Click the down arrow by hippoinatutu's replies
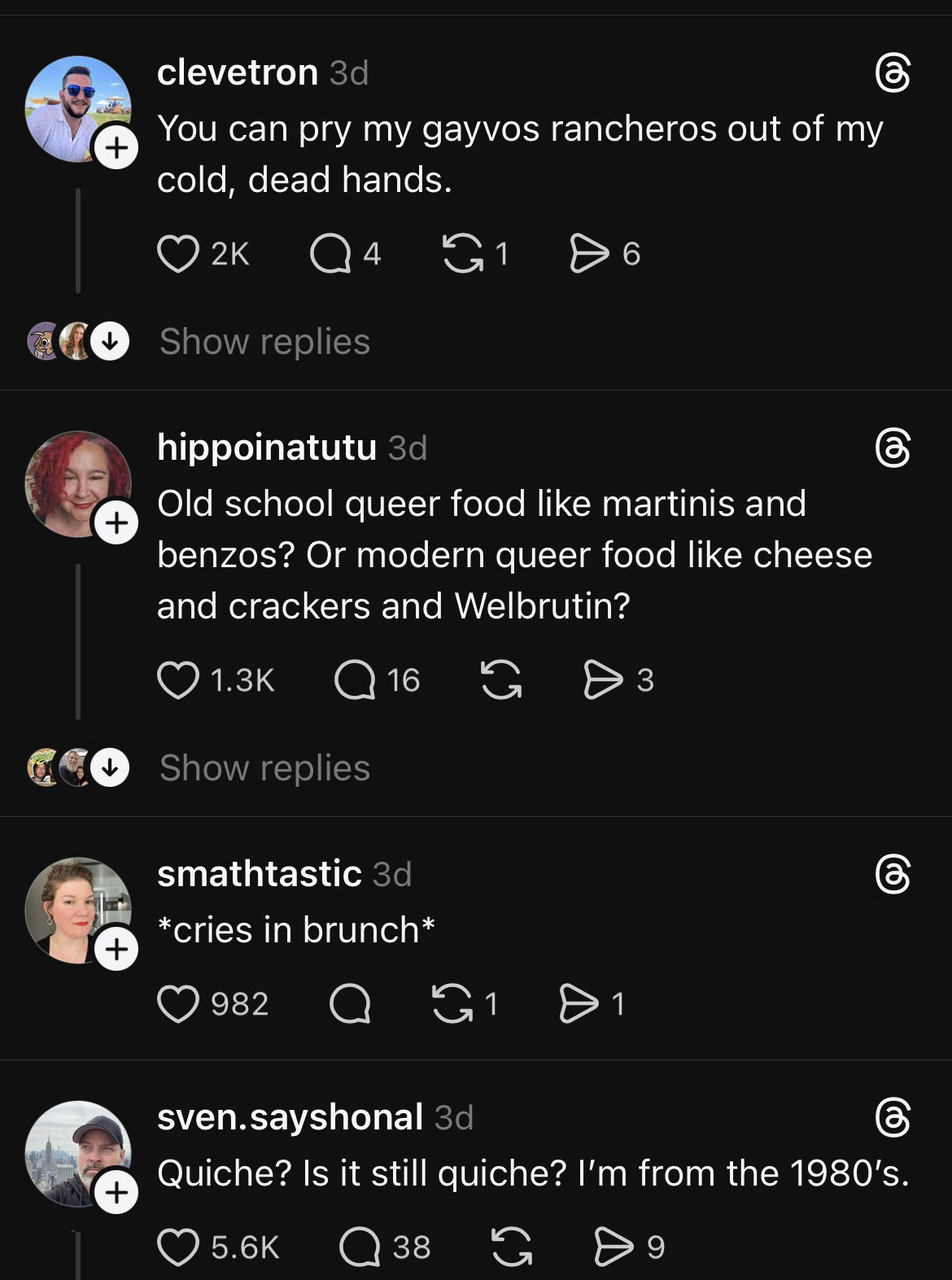952x1280 pixels. (x=109, y=768)
